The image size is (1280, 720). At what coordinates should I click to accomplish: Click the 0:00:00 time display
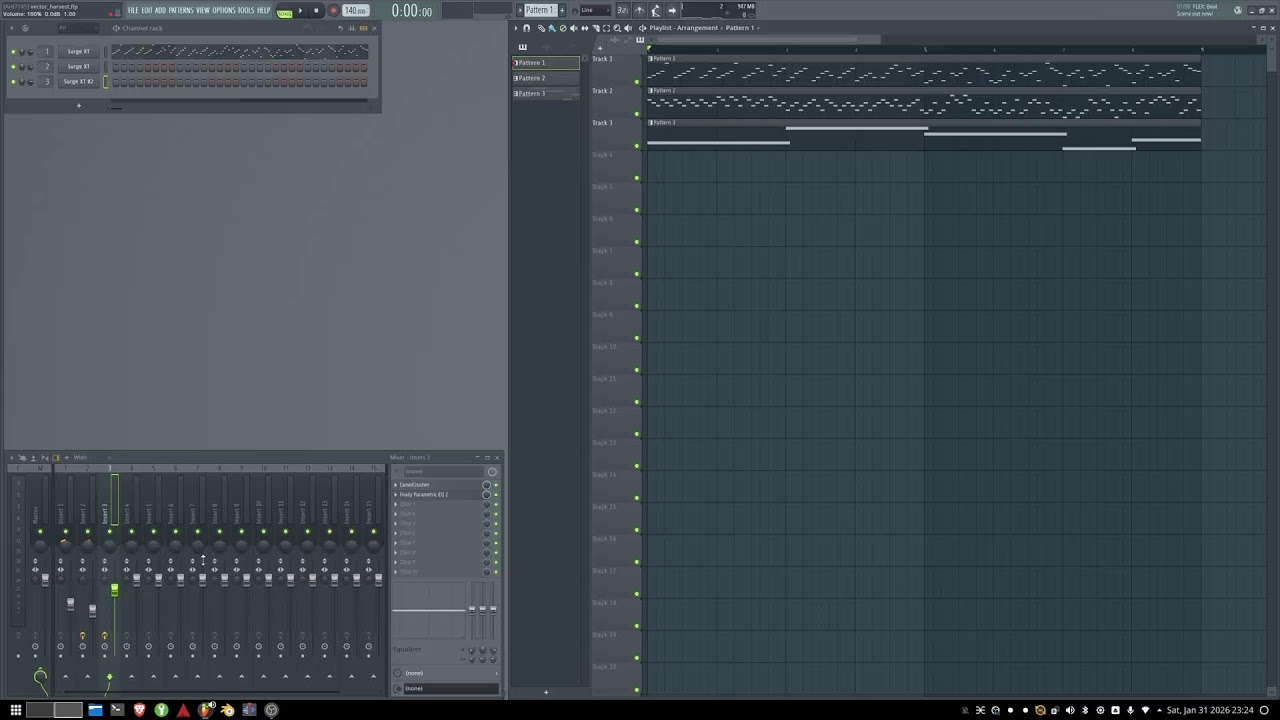coord(412,11)
